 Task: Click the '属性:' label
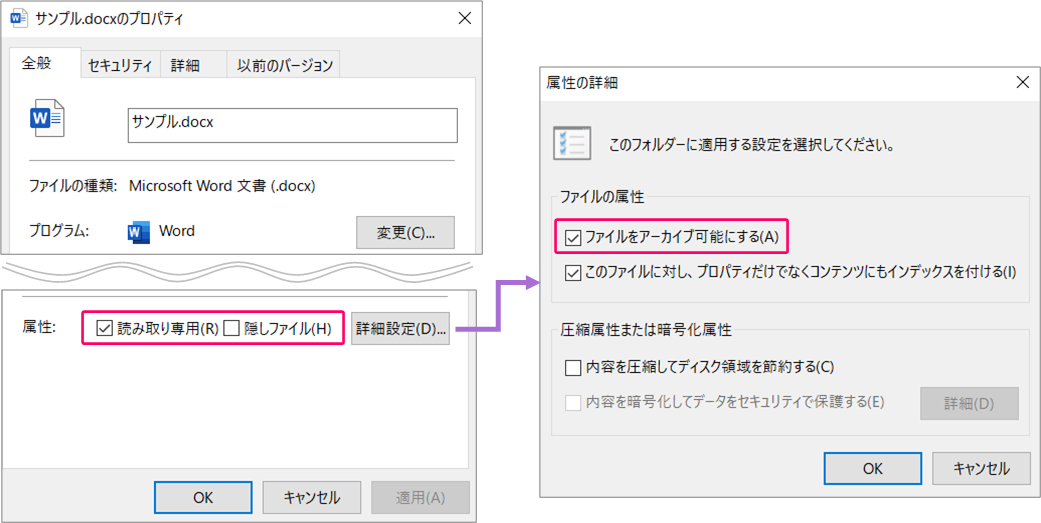[x=39, y=328]
